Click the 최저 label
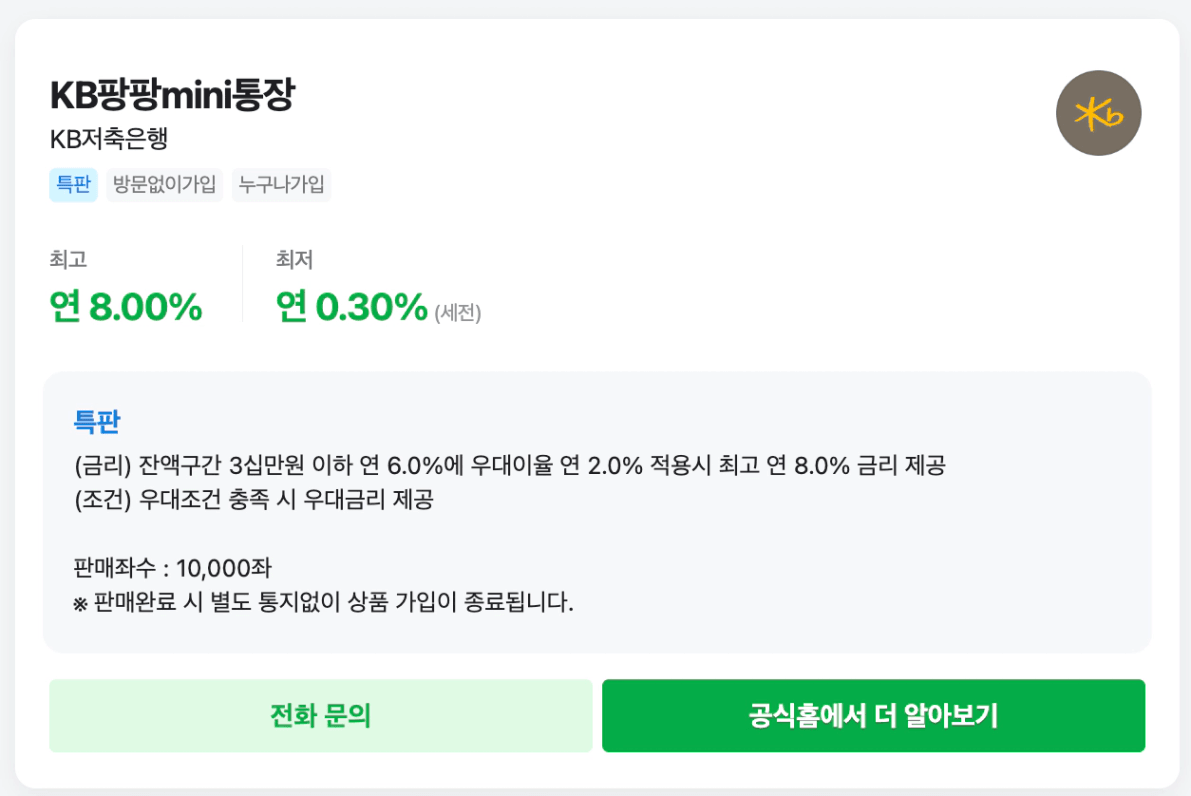The width and height of the screenshot is (1191, 796). [x=295, y=260]
